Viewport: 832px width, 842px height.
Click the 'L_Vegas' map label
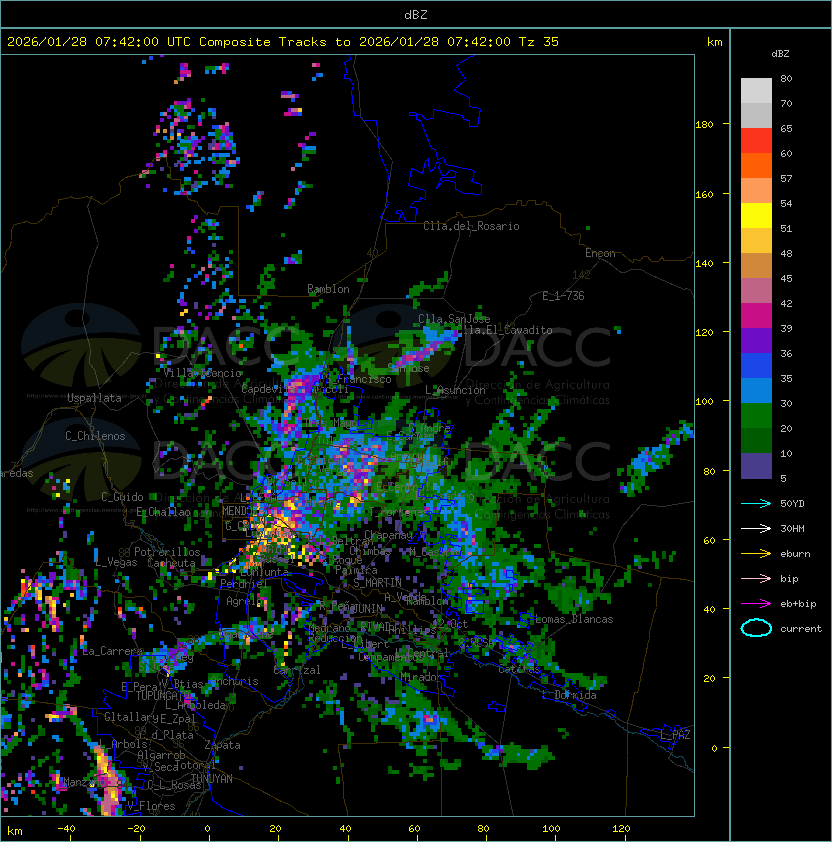116,562
